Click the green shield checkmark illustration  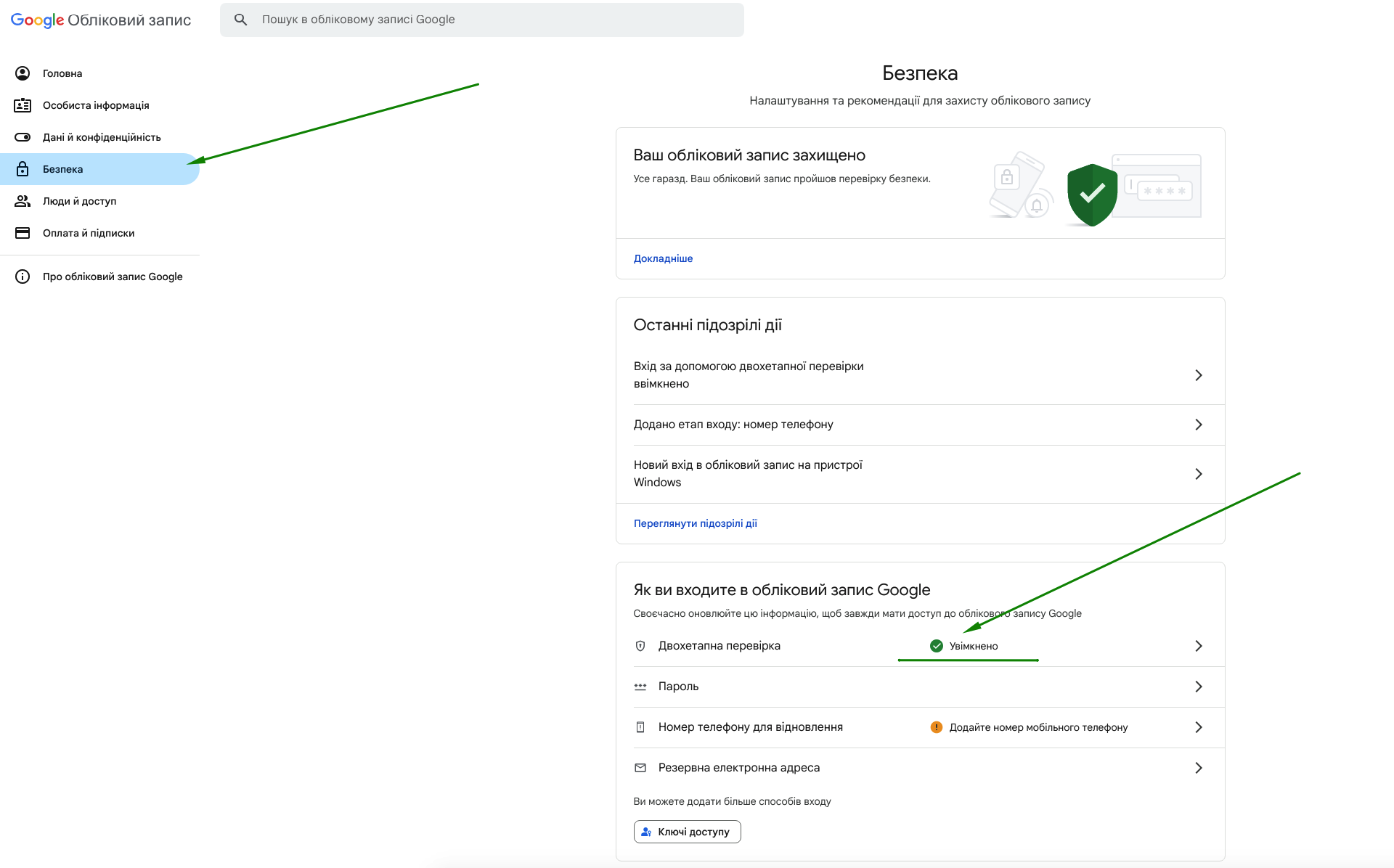(1092, 195)
